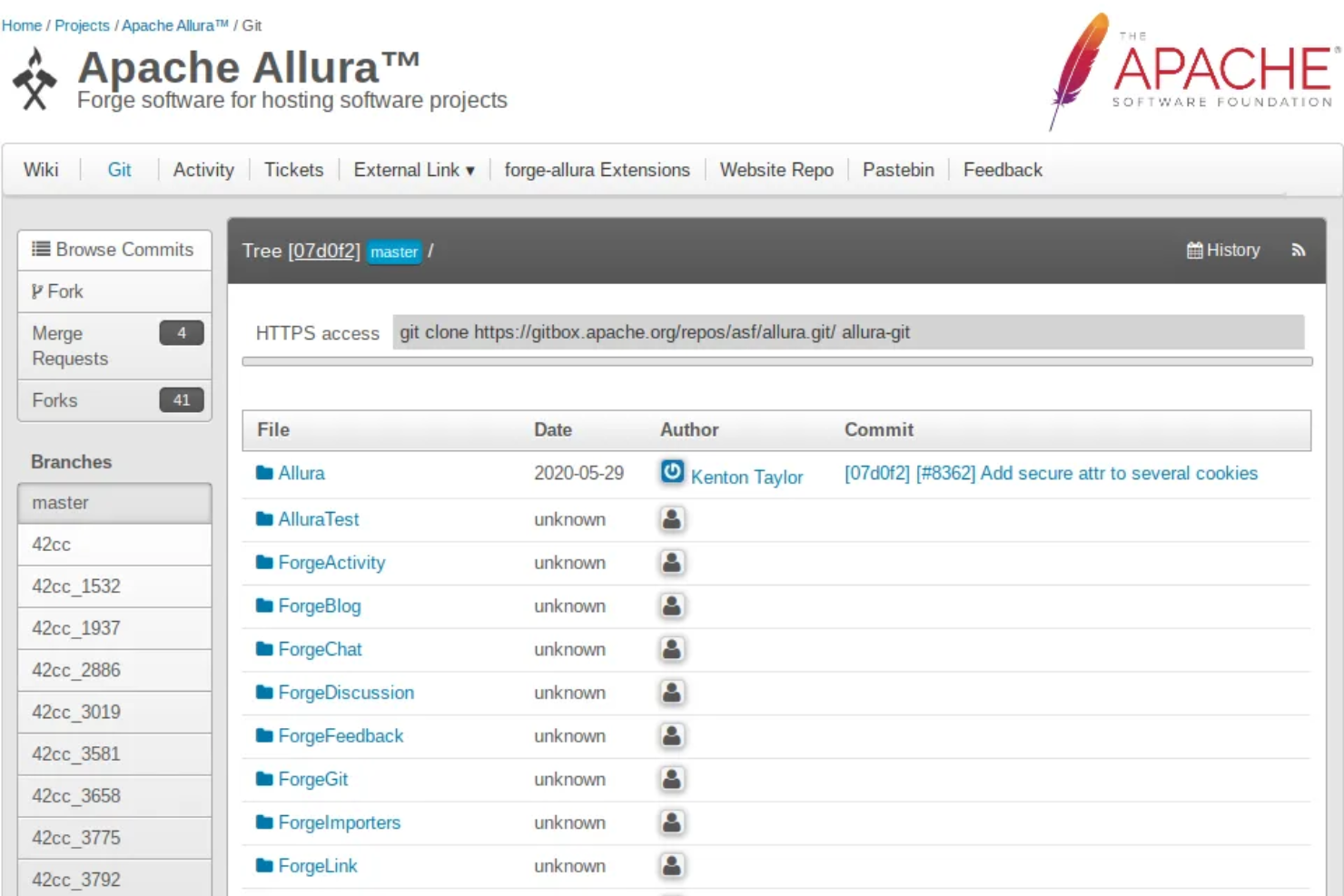Select the 42cc_1532 branch
1344x896 pixels.
pyautogui.click(x=76, y=586)
